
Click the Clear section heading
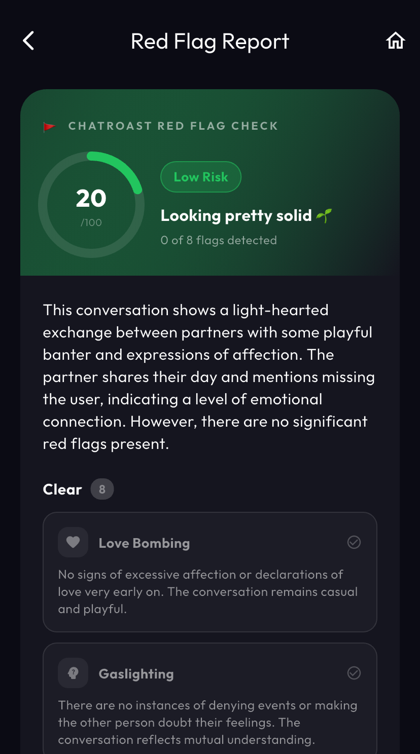pyautogui.click(x=63, y=490)
